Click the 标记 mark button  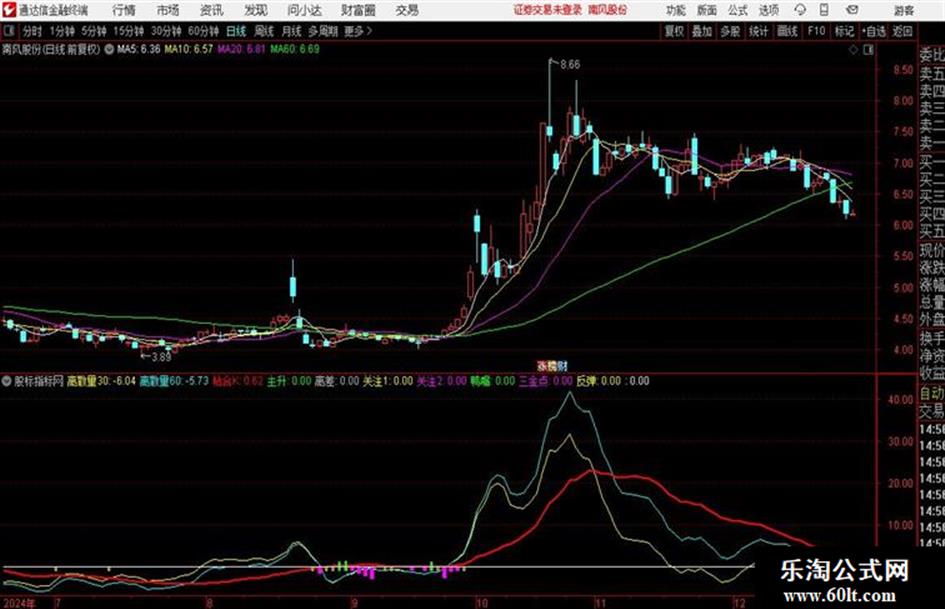[x=844, y=31]
